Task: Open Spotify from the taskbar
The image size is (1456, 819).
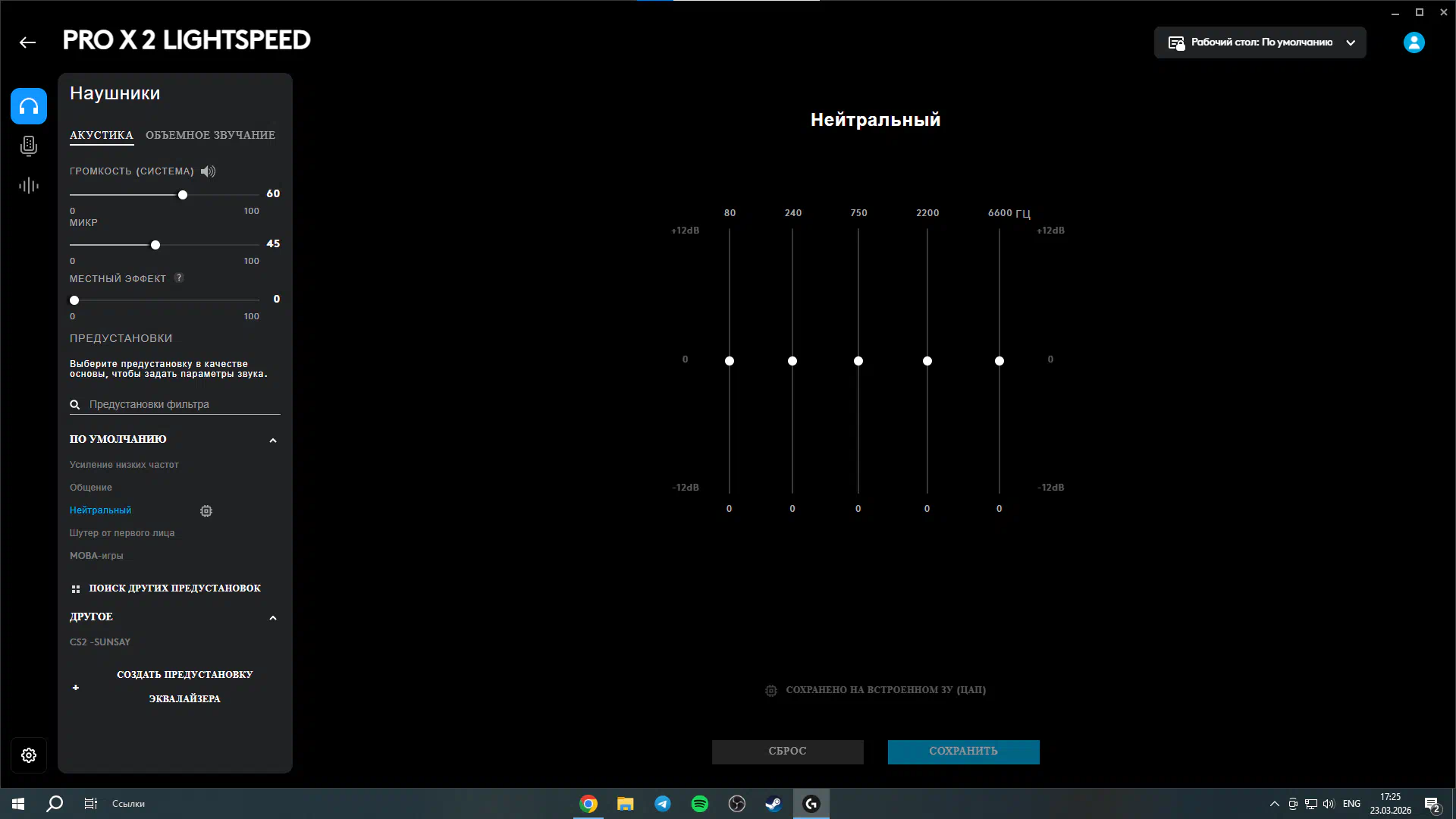Action: pos(699,804)
